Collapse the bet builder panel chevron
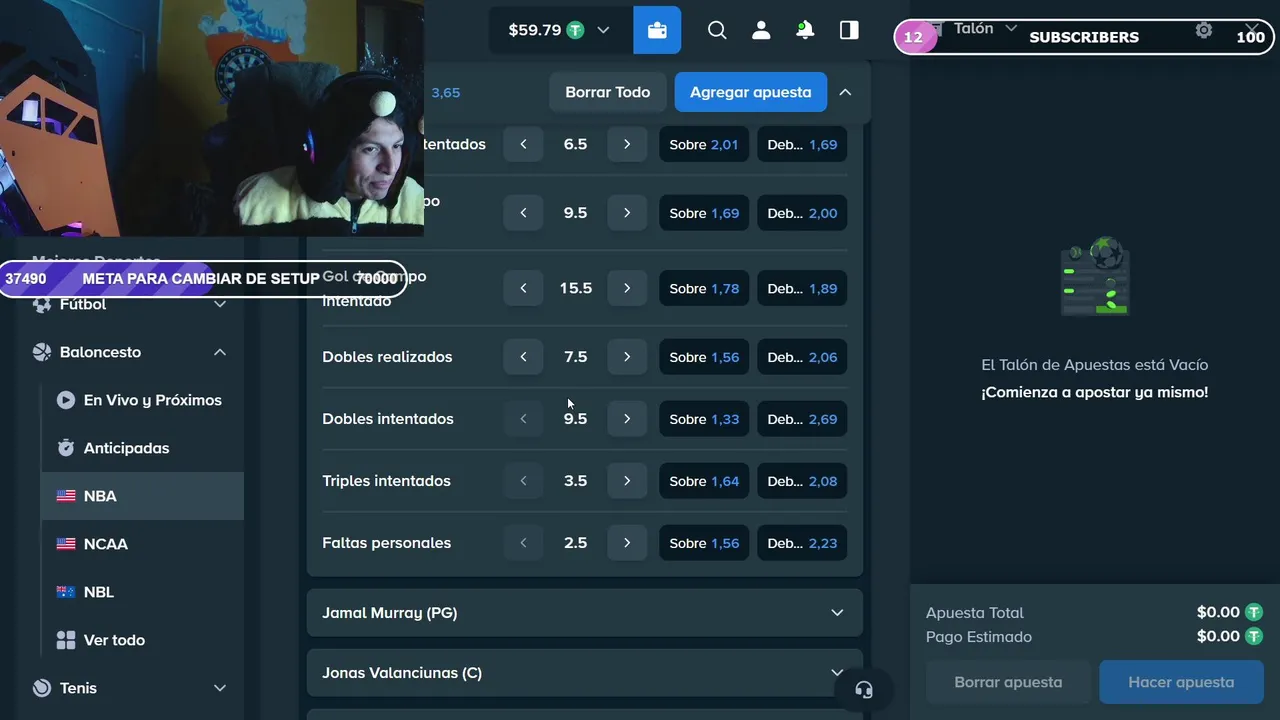1280x720 pixels. click(845, 92)
